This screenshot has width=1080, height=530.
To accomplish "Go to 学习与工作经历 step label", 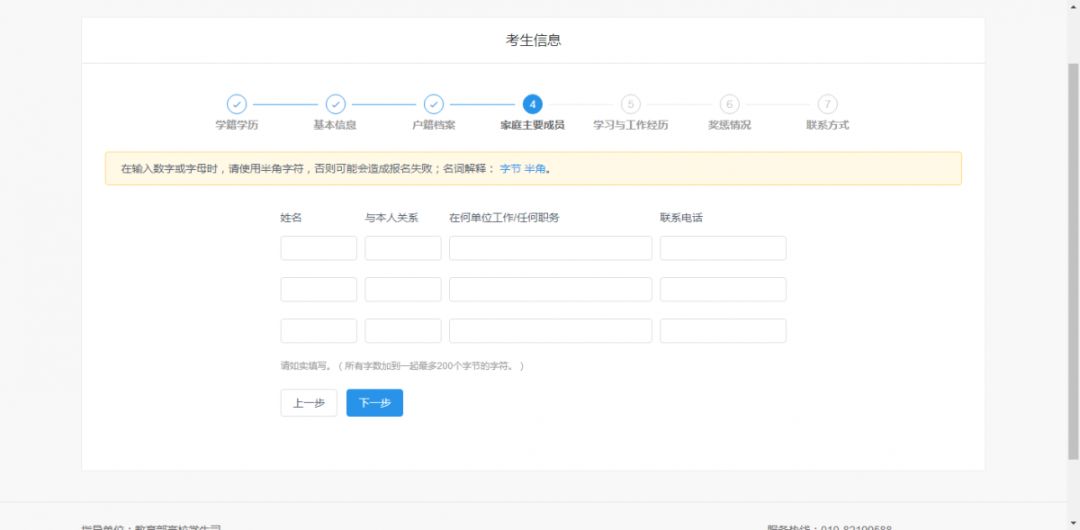I will click(x=630, y=125).
